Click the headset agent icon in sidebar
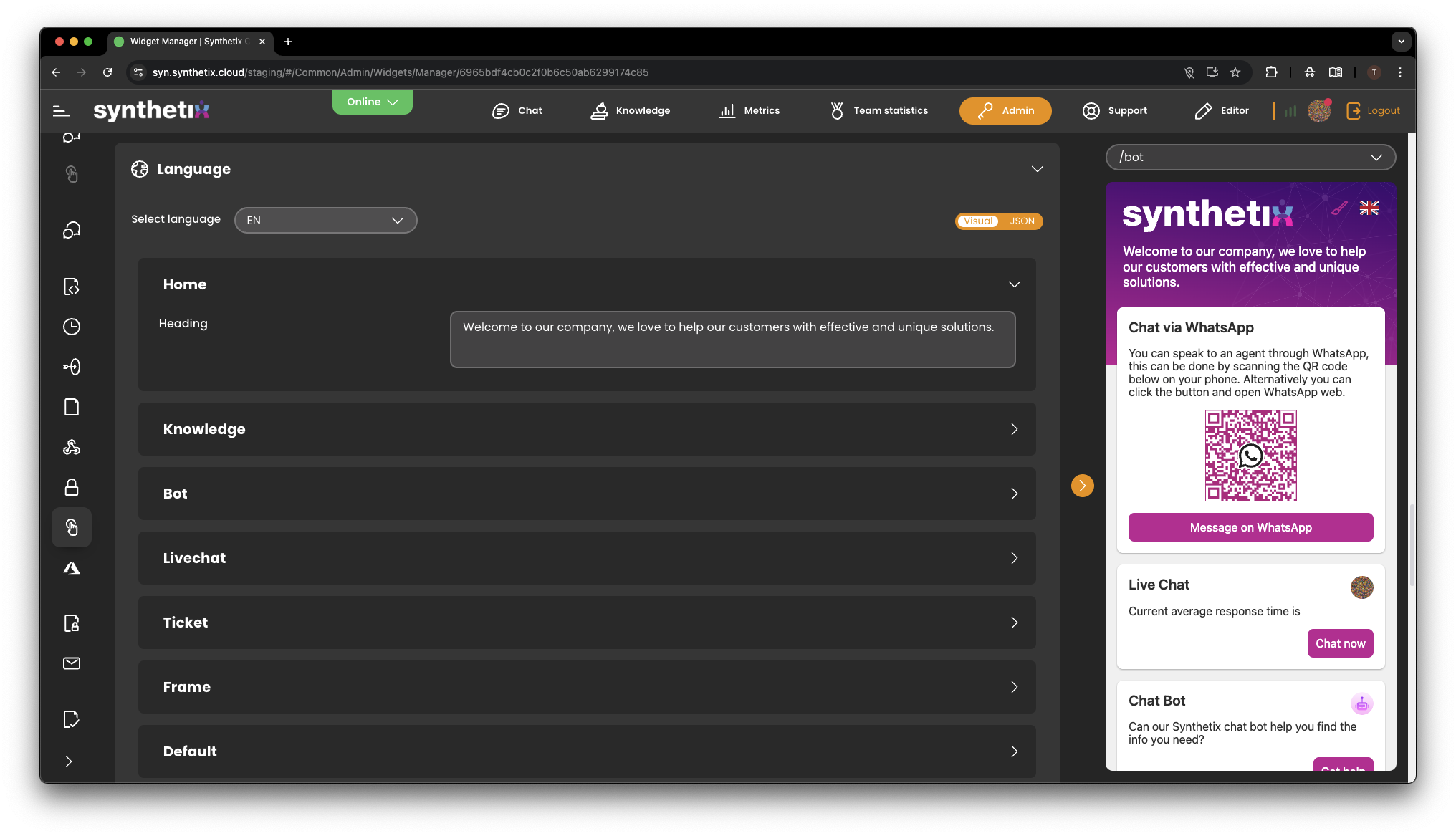This screenshot has width=1456, height=836. pyautogui.click(x=72, y=230)
